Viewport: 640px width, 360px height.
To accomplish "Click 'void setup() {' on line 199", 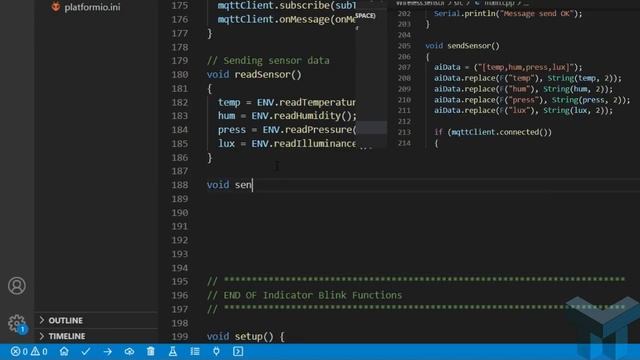I will point(246,336).
